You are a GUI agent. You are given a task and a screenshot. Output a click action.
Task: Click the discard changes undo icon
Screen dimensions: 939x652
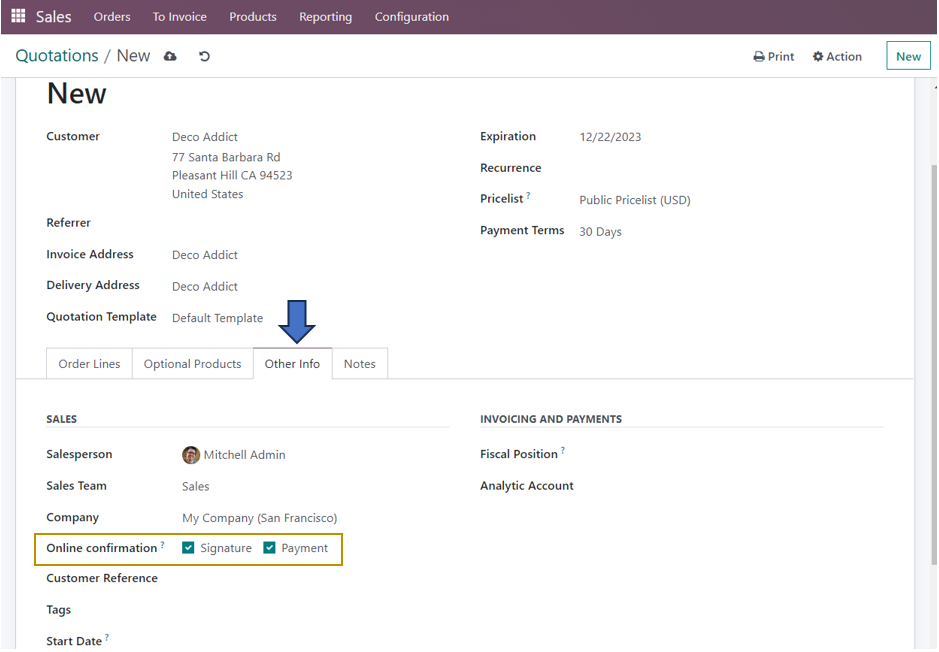click(x=204, y=56)
